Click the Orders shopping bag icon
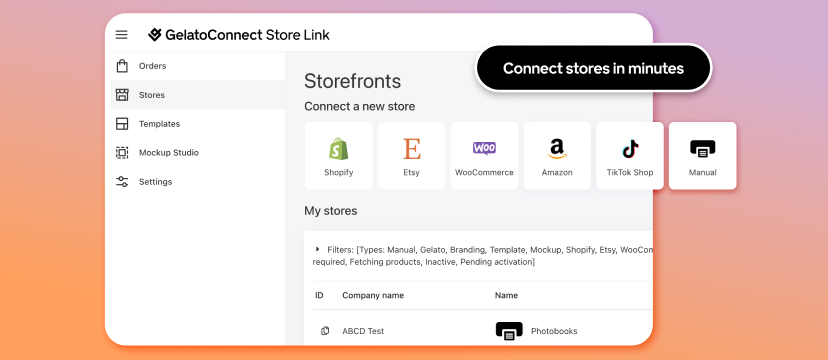The height and width of the screenshot is (360, 828). 122,66
